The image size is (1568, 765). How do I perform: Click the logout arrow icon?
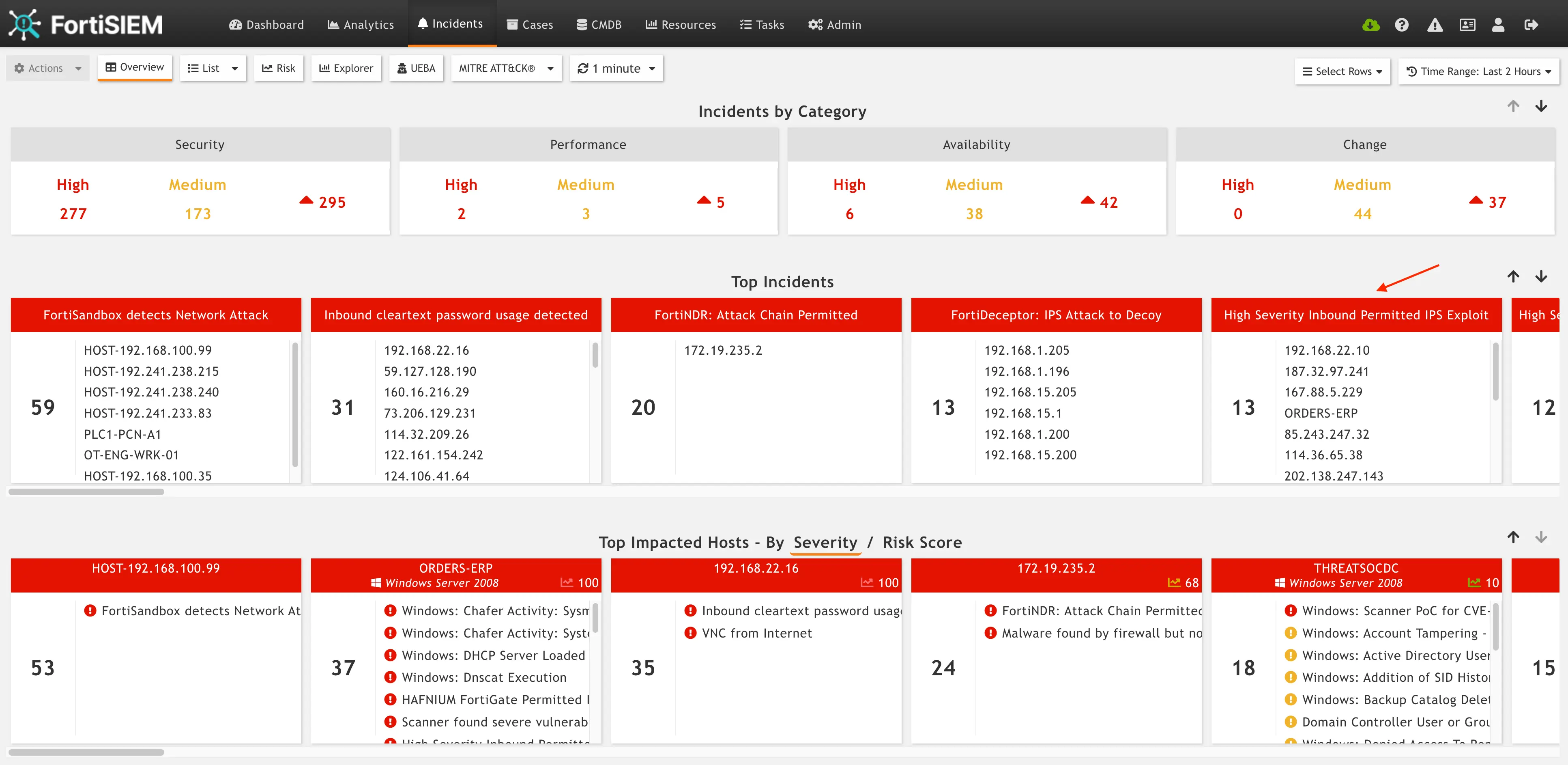[x=1531, y=25]
